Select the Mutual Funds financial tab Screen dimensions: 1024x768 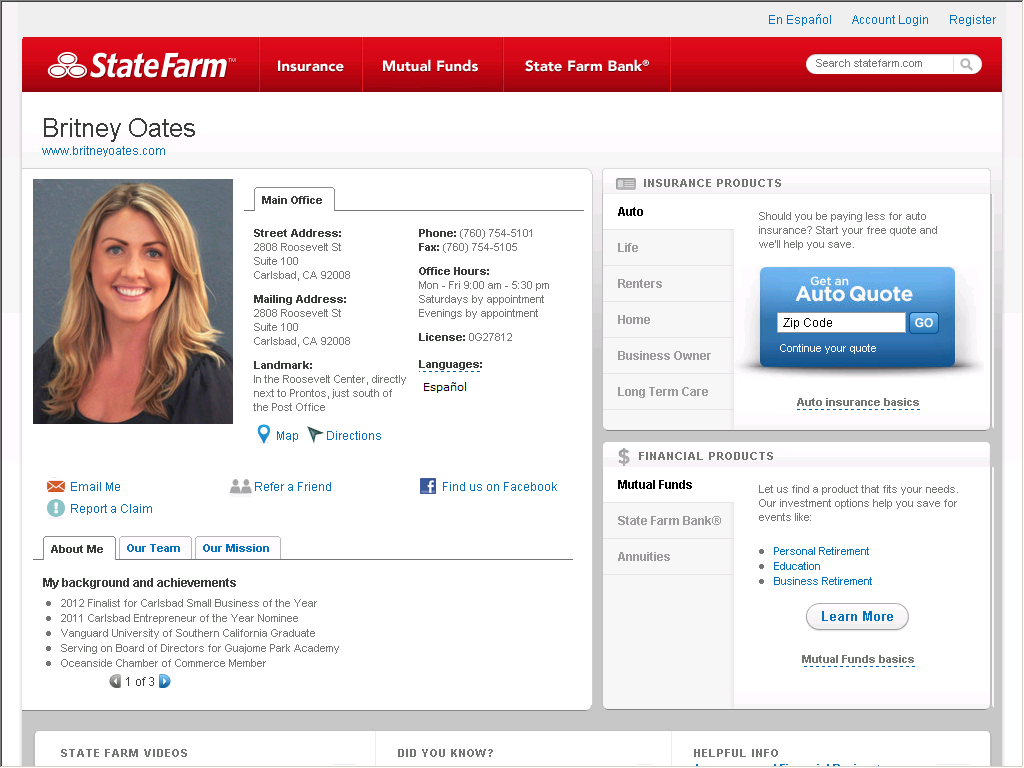[x=669, y=485]
